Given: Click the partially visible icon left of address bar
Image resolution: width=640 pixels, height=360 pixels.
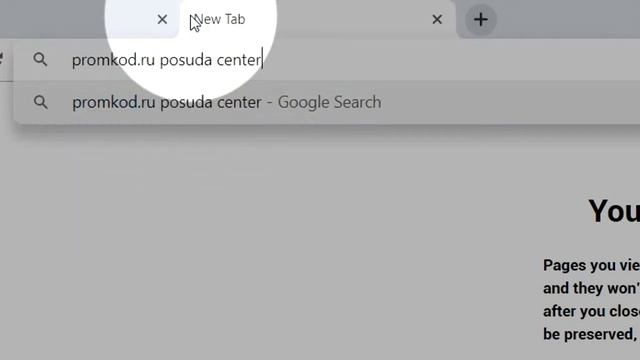Looking at the screenshot, I should coord(2,60).
